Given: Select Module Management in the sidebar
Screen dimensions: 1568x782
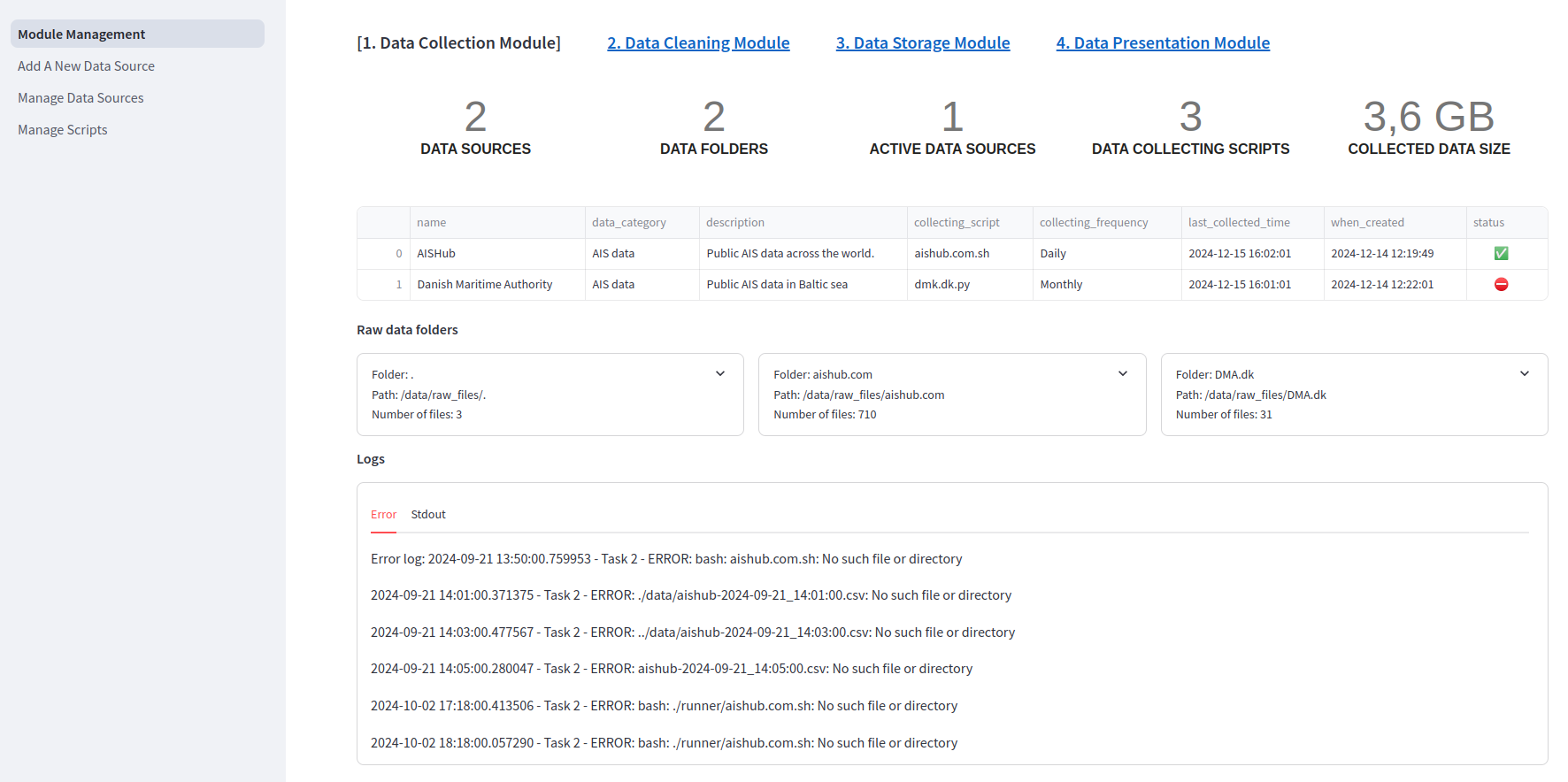Looking at the screenshot, I should [x=81, y=34].
